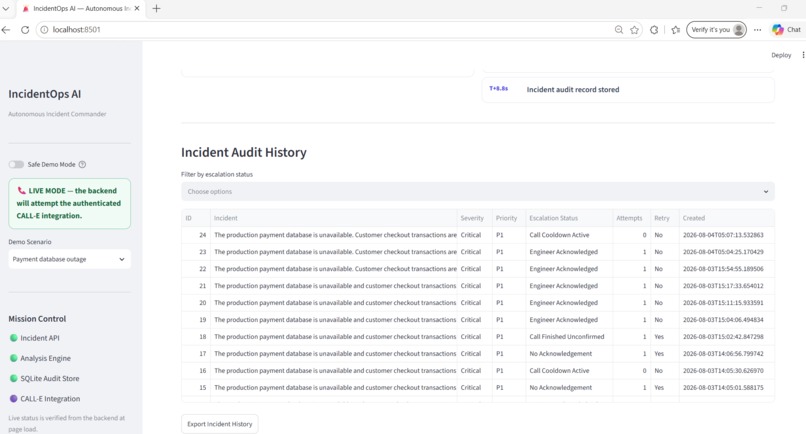Click Engineer Acknowledged status in row 21
Screen dimensions: 806x434
coord(569,286)
